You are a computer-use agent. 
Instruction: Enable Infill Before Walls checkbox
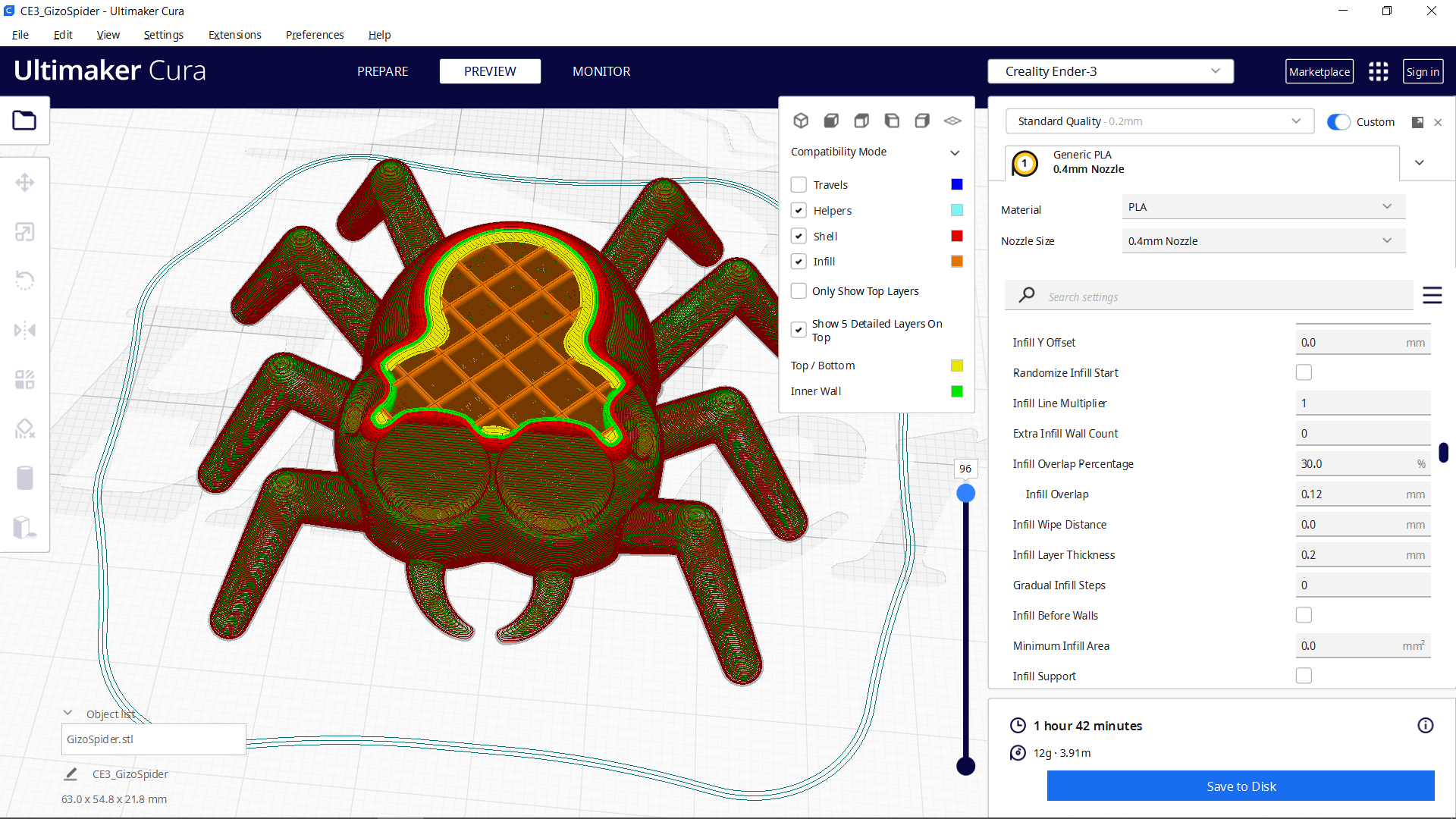pos(1304,615)
